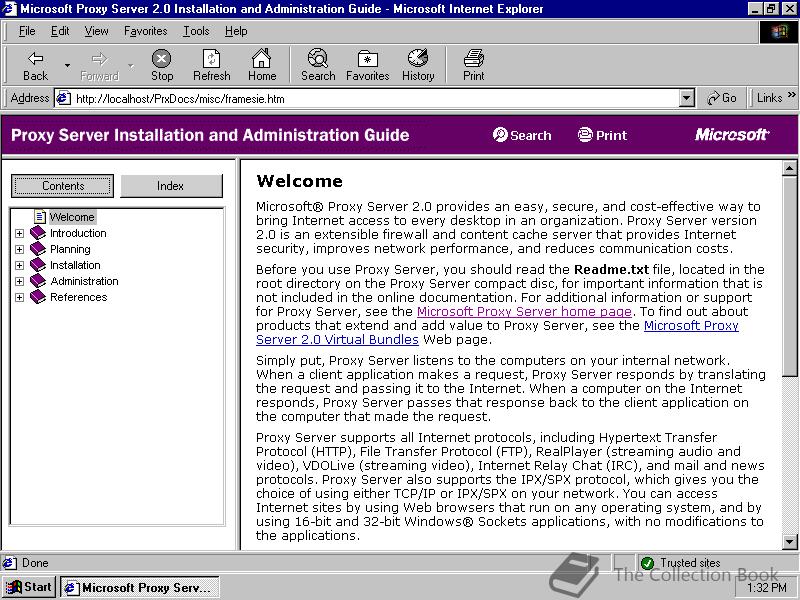Click the Welcome page document icon
The width and height of the screenshot is (800, 600).
pos(39,217)
